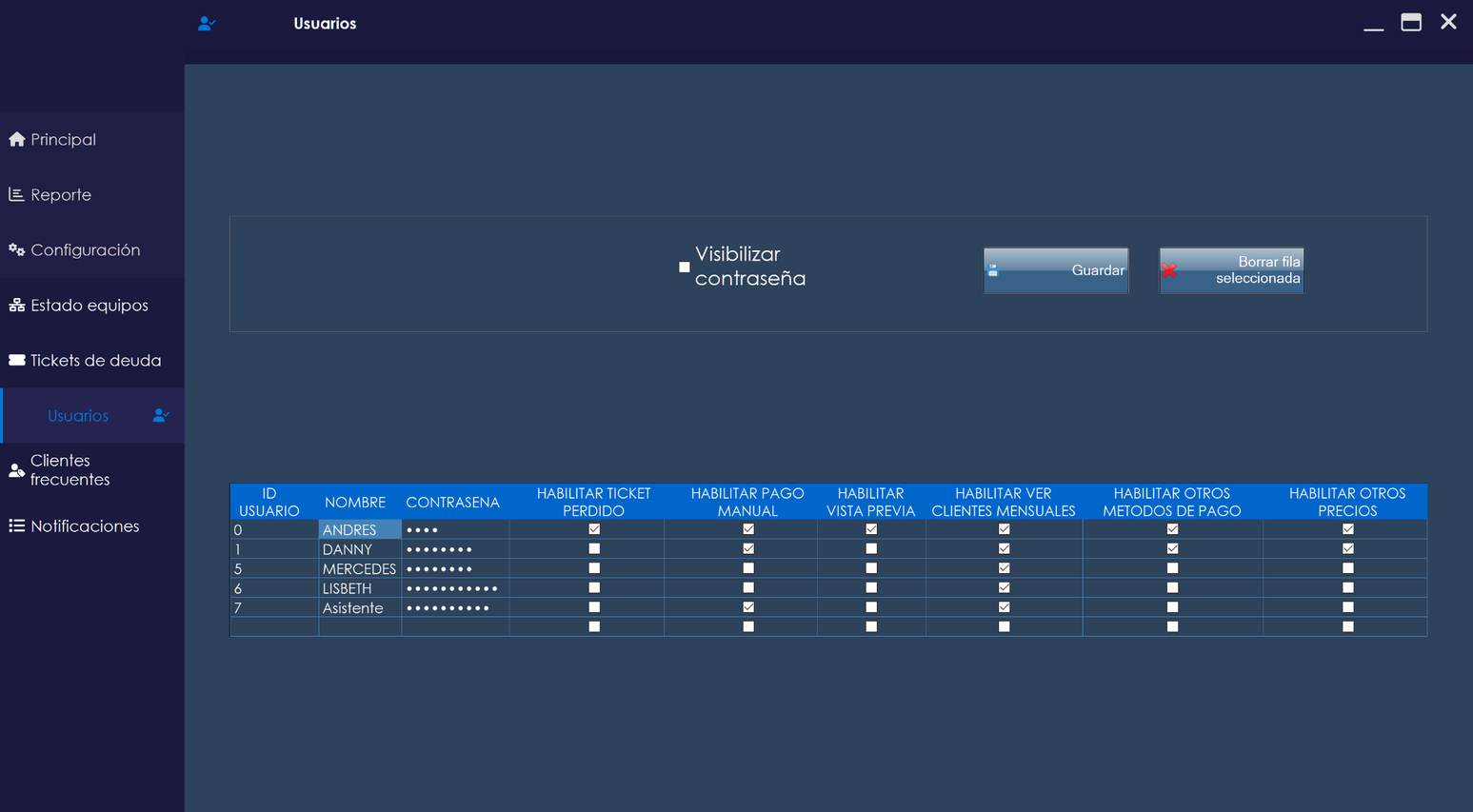
Task: Select the Estado equipos network icon
Action: [x=17, y=305]
